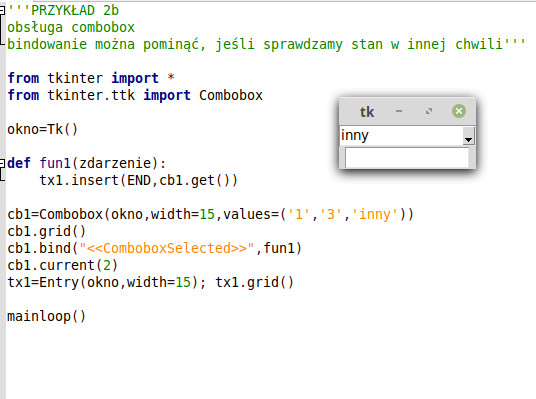Collapse the docstring fold marker at PRZYKŁAD 2b

click(x=2, y=10)
